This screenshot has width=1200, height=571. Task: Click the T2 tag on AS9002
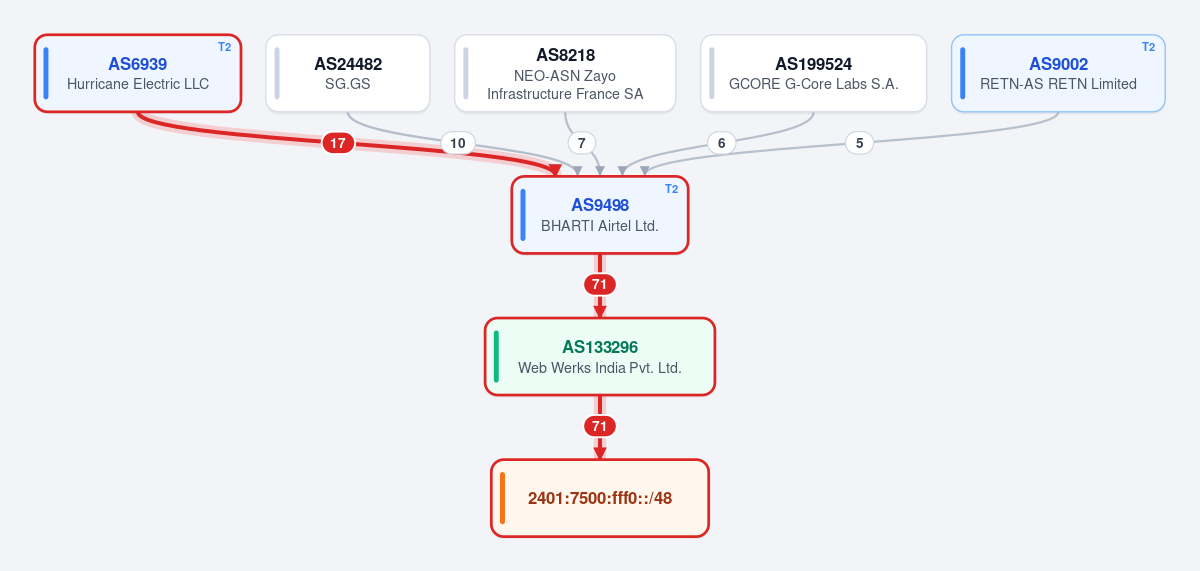click(x=1148, y=47)
